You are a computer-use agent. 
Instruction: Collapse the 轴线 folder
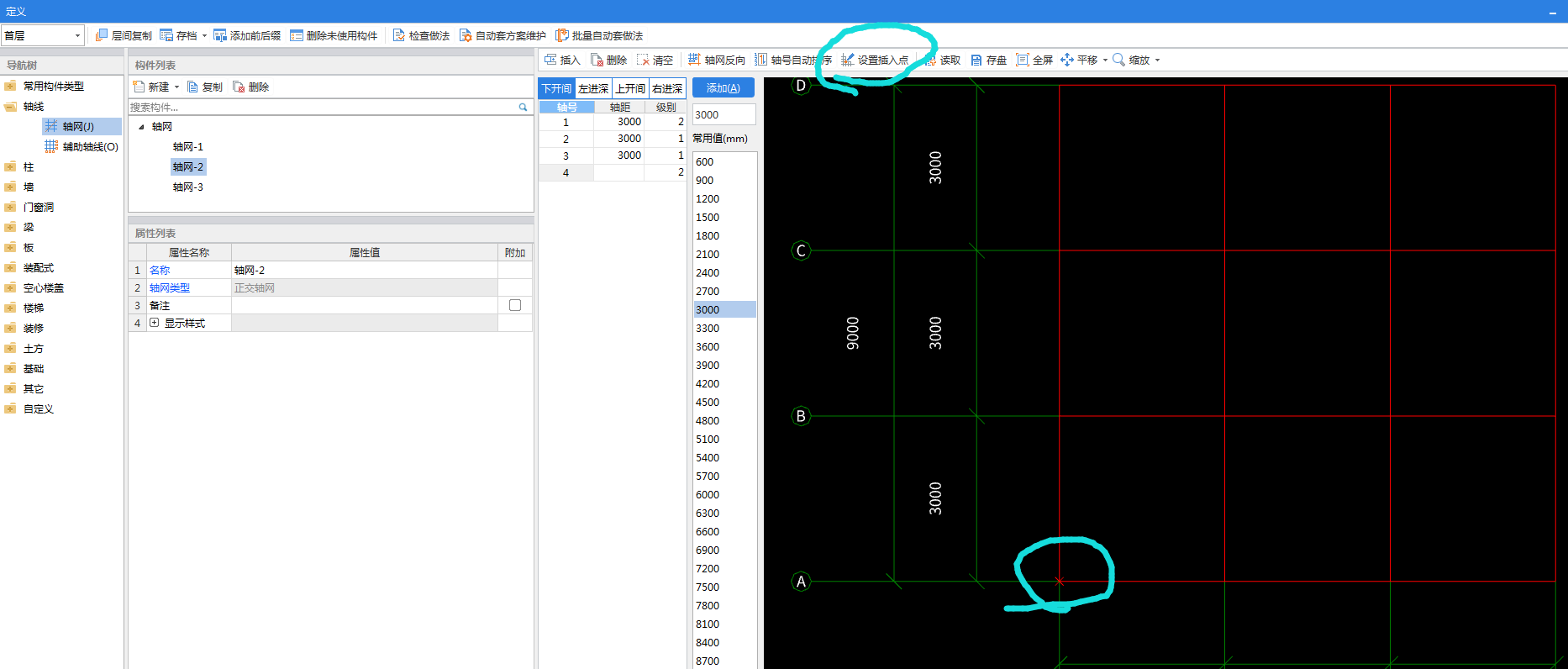[x=10, y=106]
